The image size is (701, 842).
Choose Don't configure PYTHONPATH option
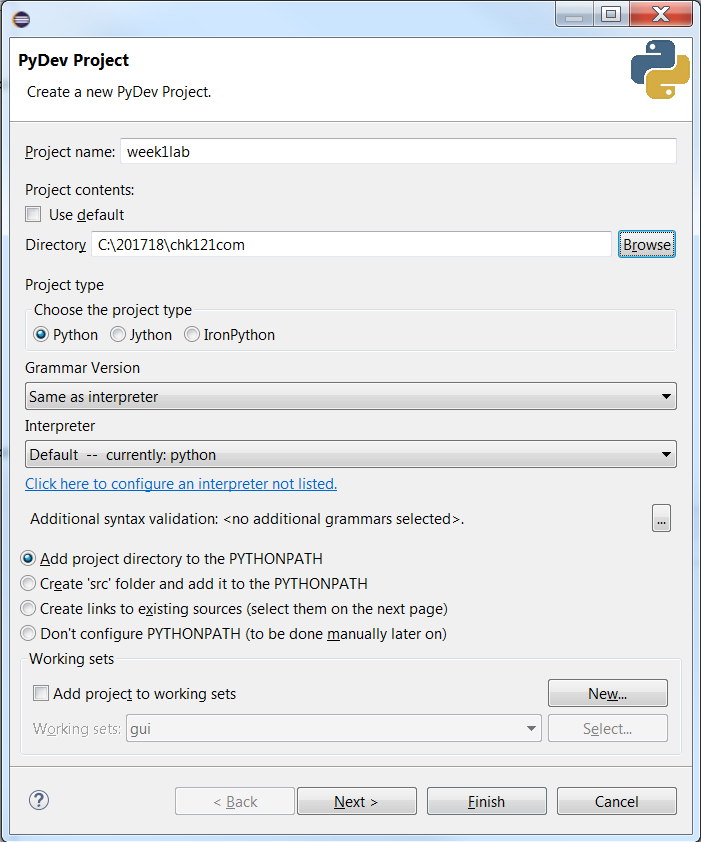pyautogui.click(x=29, y=633)
